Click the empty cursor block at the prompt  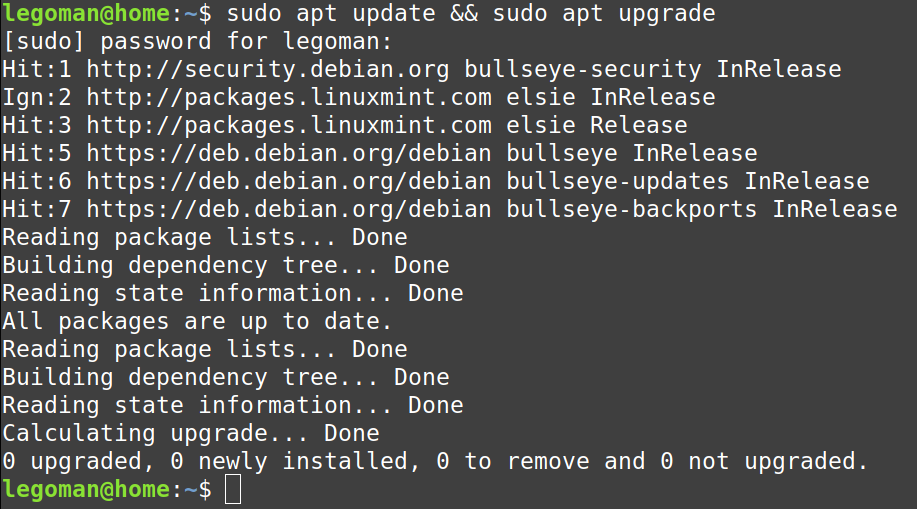point(232,490)
